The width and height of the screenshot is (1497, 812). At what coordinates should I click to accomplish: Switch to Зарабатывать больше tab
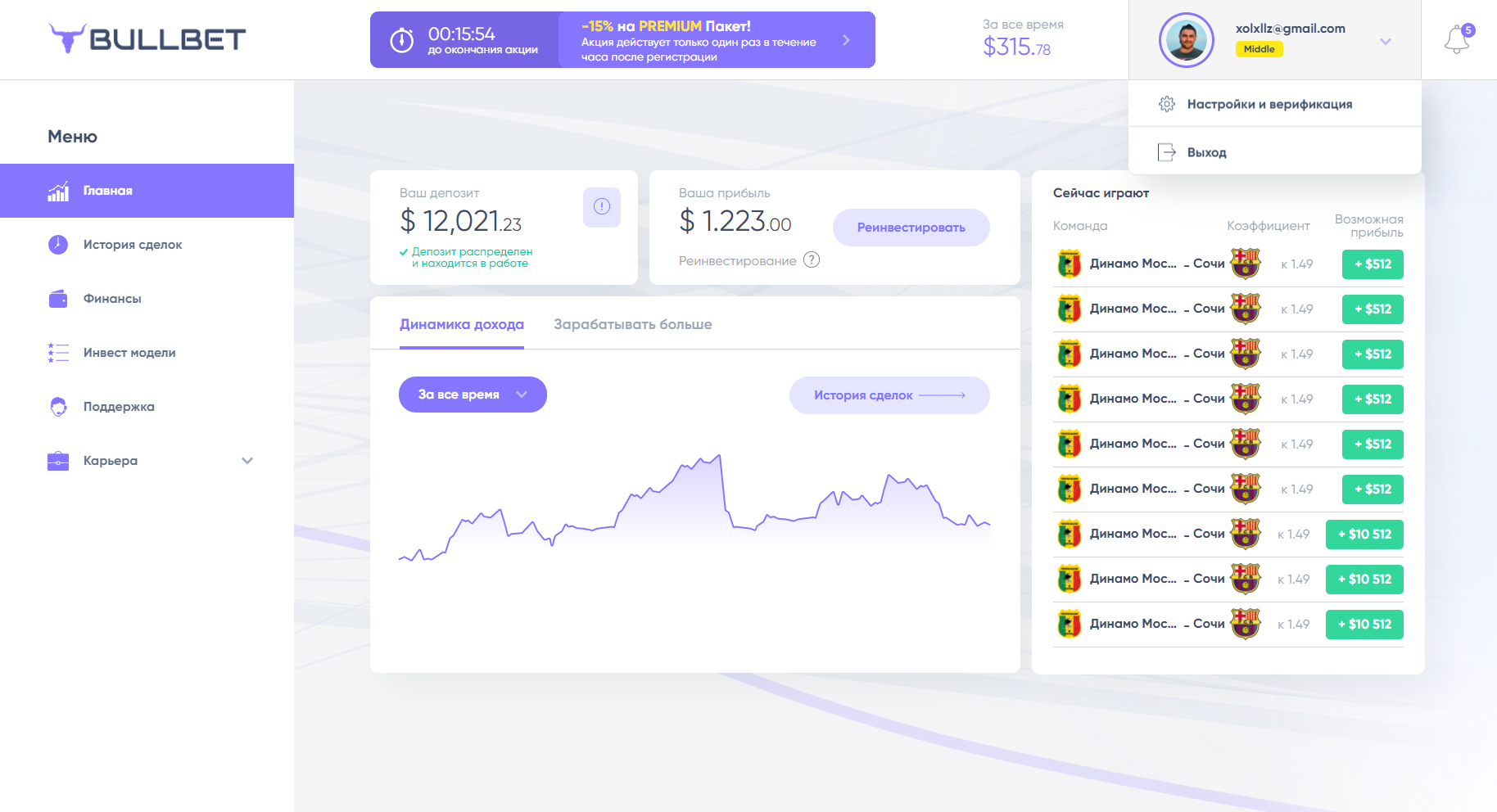[x=633, y=325]
